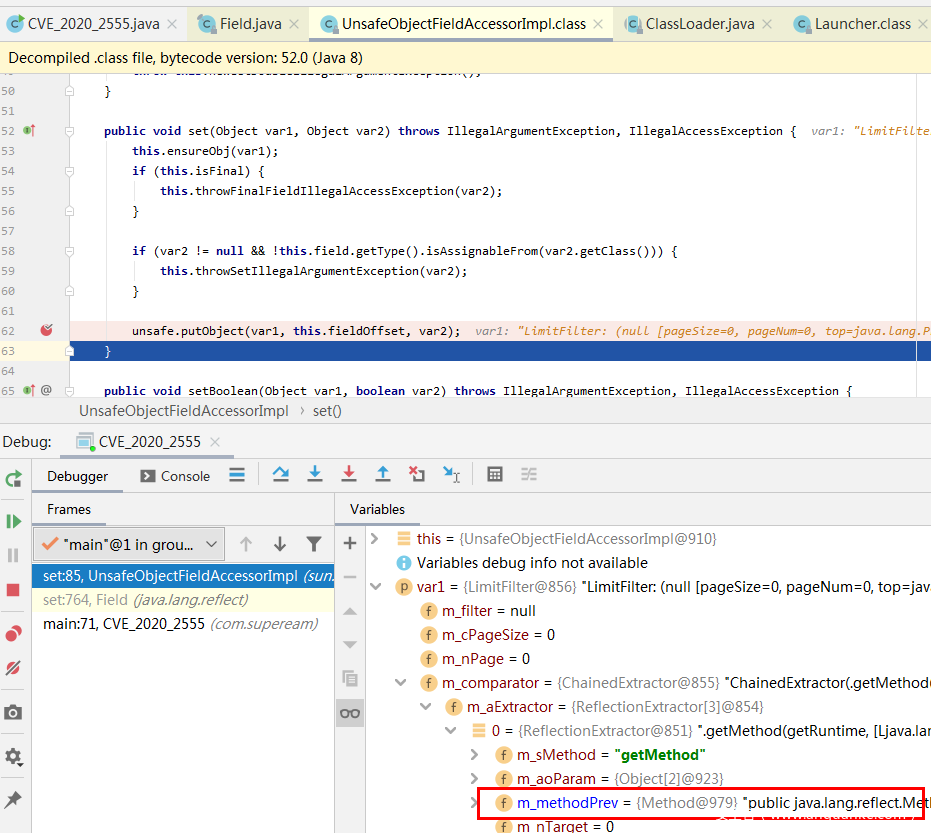Click the Step Into icon
Viewport: 931px width, 833px height.
coord(314,475)
